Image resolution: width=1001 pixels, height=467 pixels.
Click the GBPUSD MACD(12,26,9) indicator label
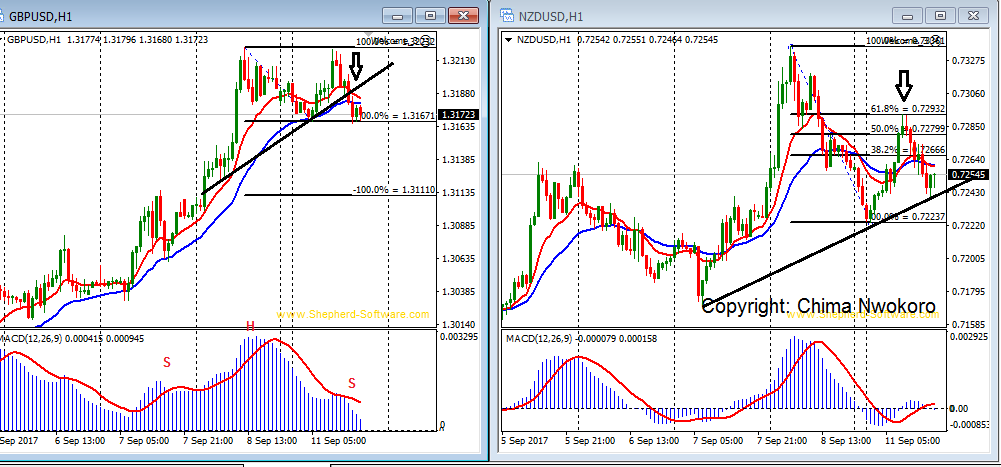(x=72, y=339)
